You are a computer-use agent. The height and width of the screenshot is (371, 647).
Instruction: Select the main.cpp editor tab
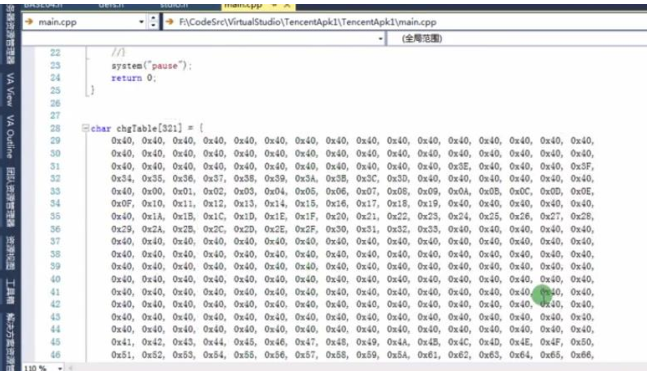[x=243, y=5]
